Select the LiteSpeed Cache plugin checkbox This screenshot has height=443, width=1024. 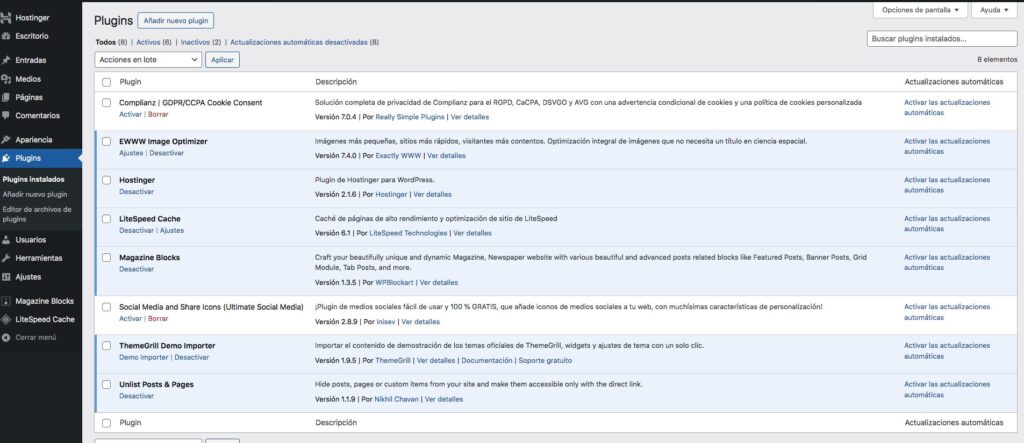point(106,219)
